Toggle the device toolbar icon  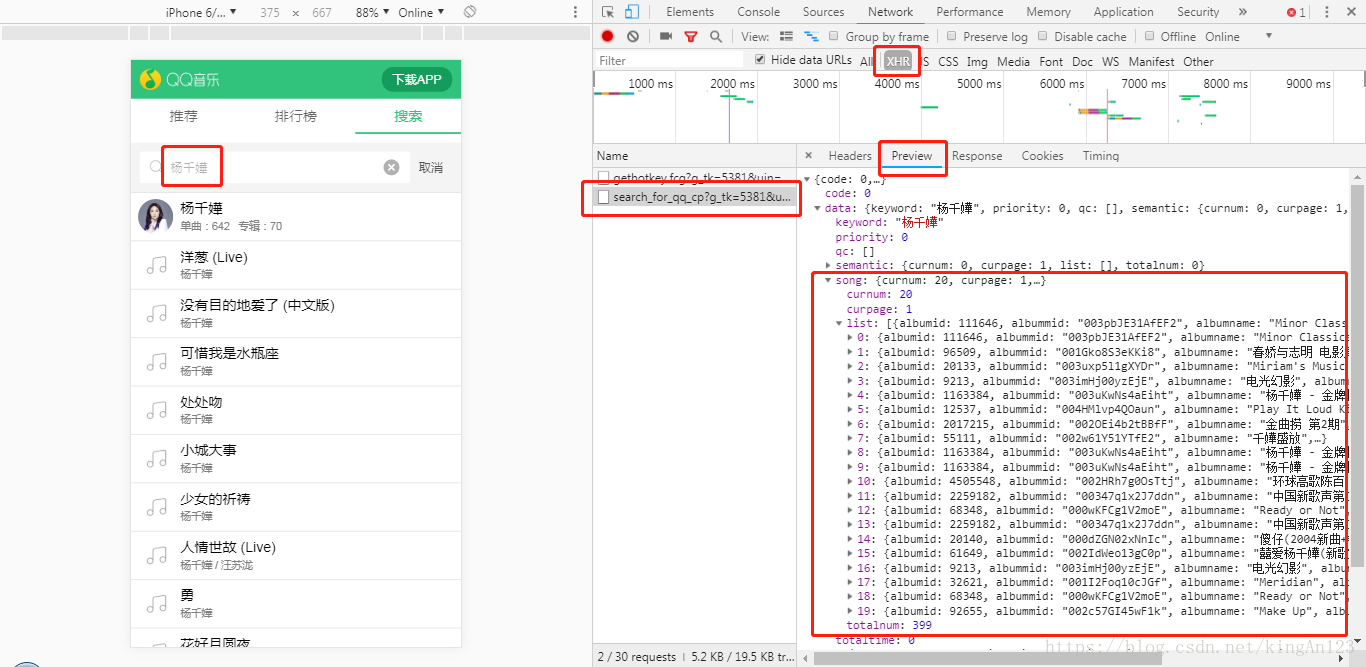click(632, 12)
